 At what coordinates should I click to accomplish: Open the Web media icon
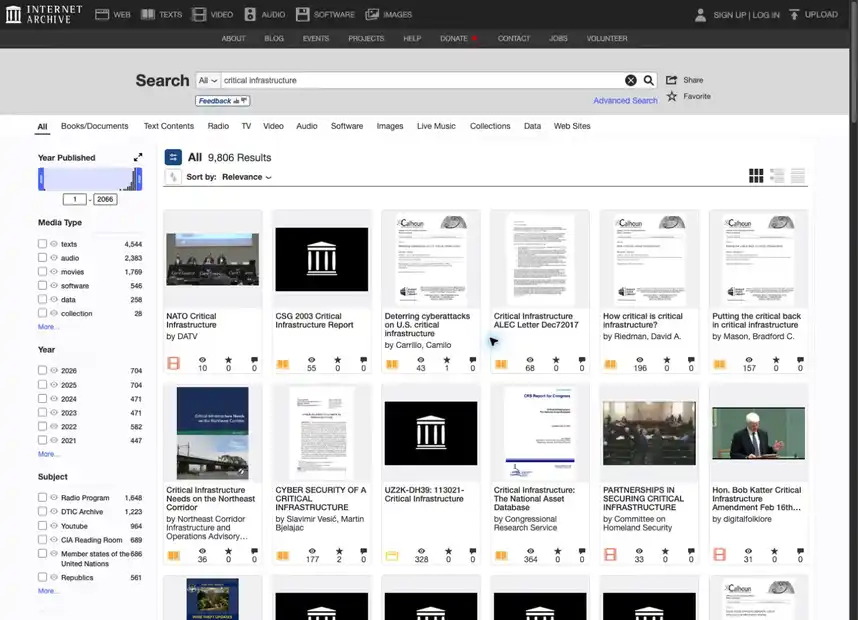point(102,14)
